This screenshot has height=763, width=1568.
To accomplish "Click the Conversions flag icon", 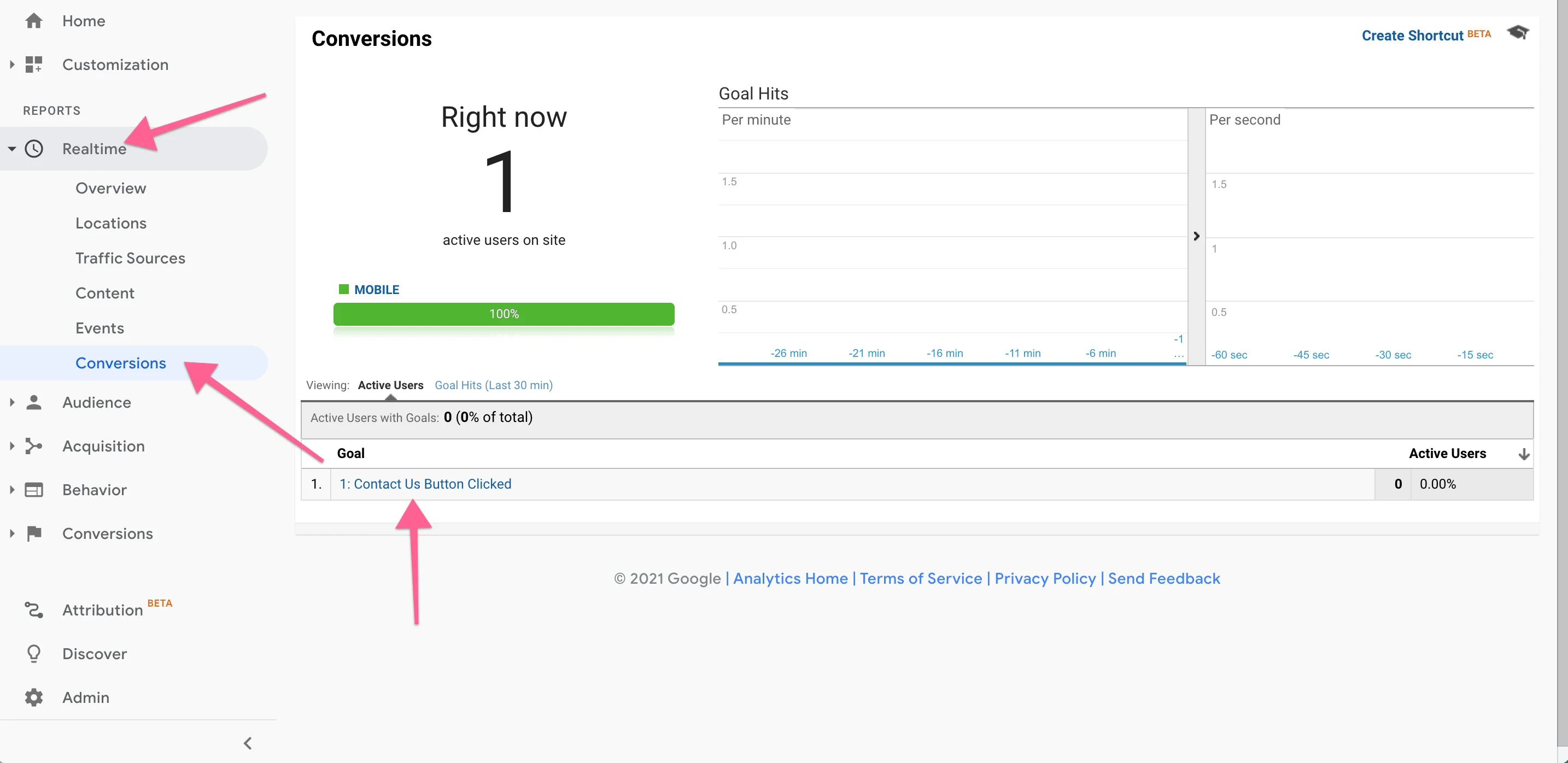I will (x=34, y=533).
